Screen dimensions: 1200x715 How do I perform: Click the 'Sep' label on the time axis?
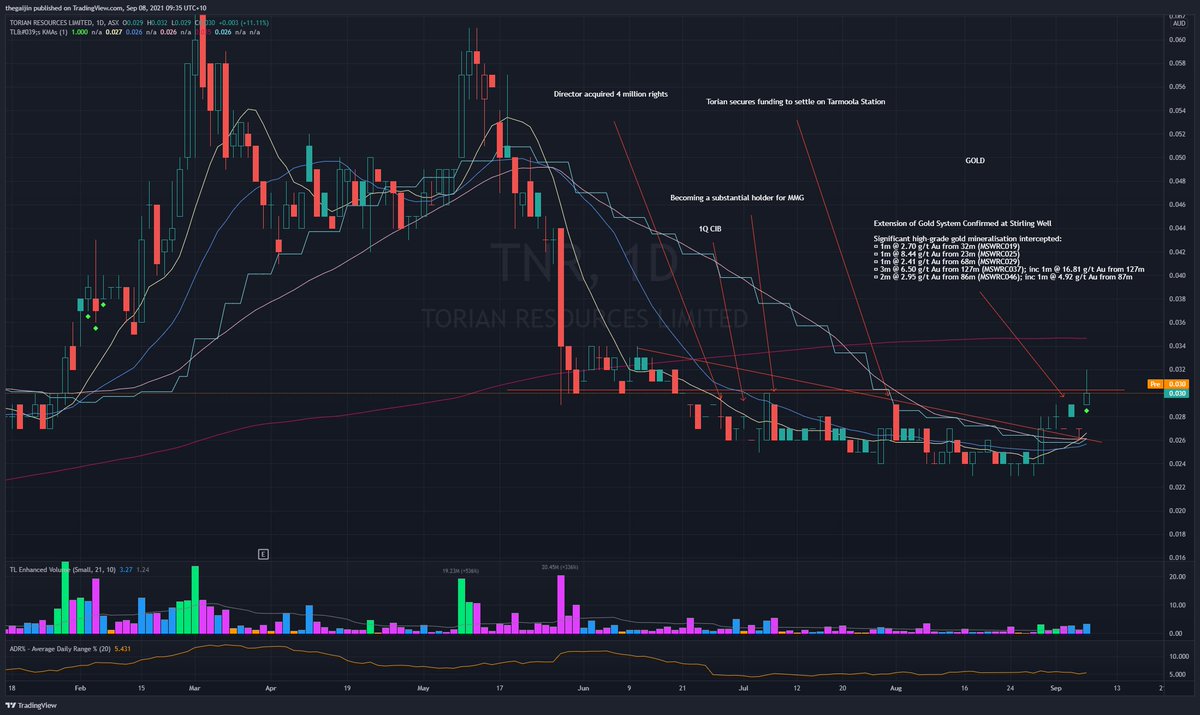pyautogui.click(x=1058, y=689)
